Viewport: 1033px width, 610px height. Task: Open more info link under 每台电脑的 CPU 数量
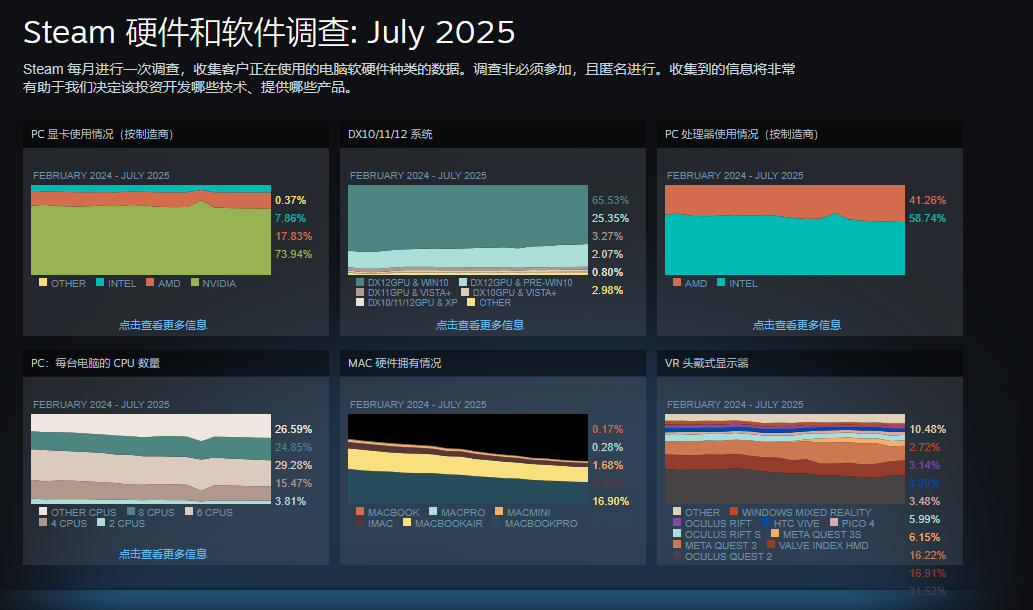(x=162, y=554)
